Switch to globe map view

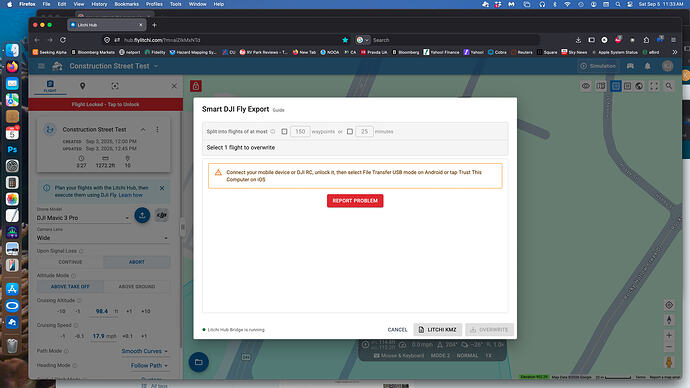[x=639, y=86]
